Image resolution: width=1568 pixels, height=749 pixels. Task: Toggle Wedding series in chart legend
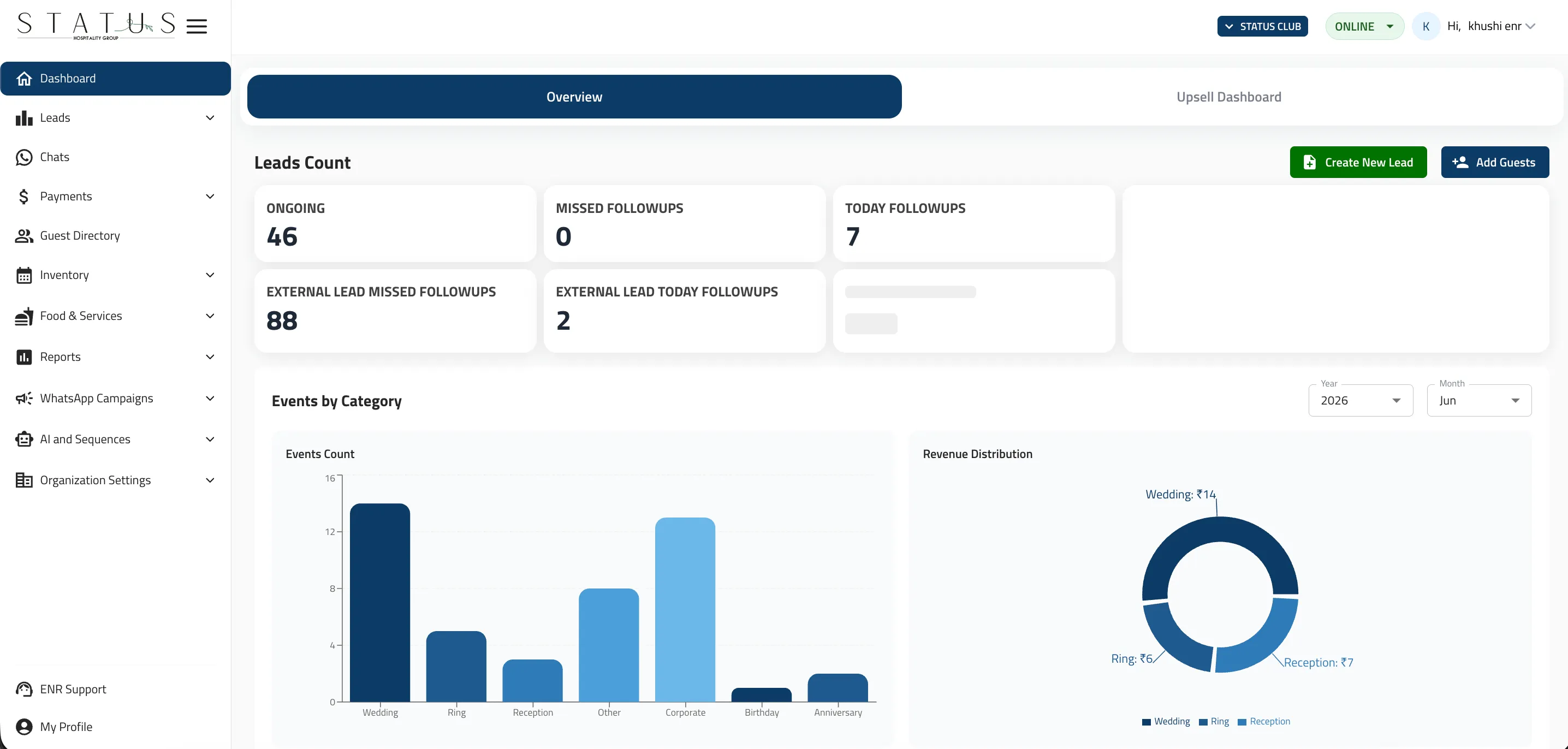pos(1166,721)
